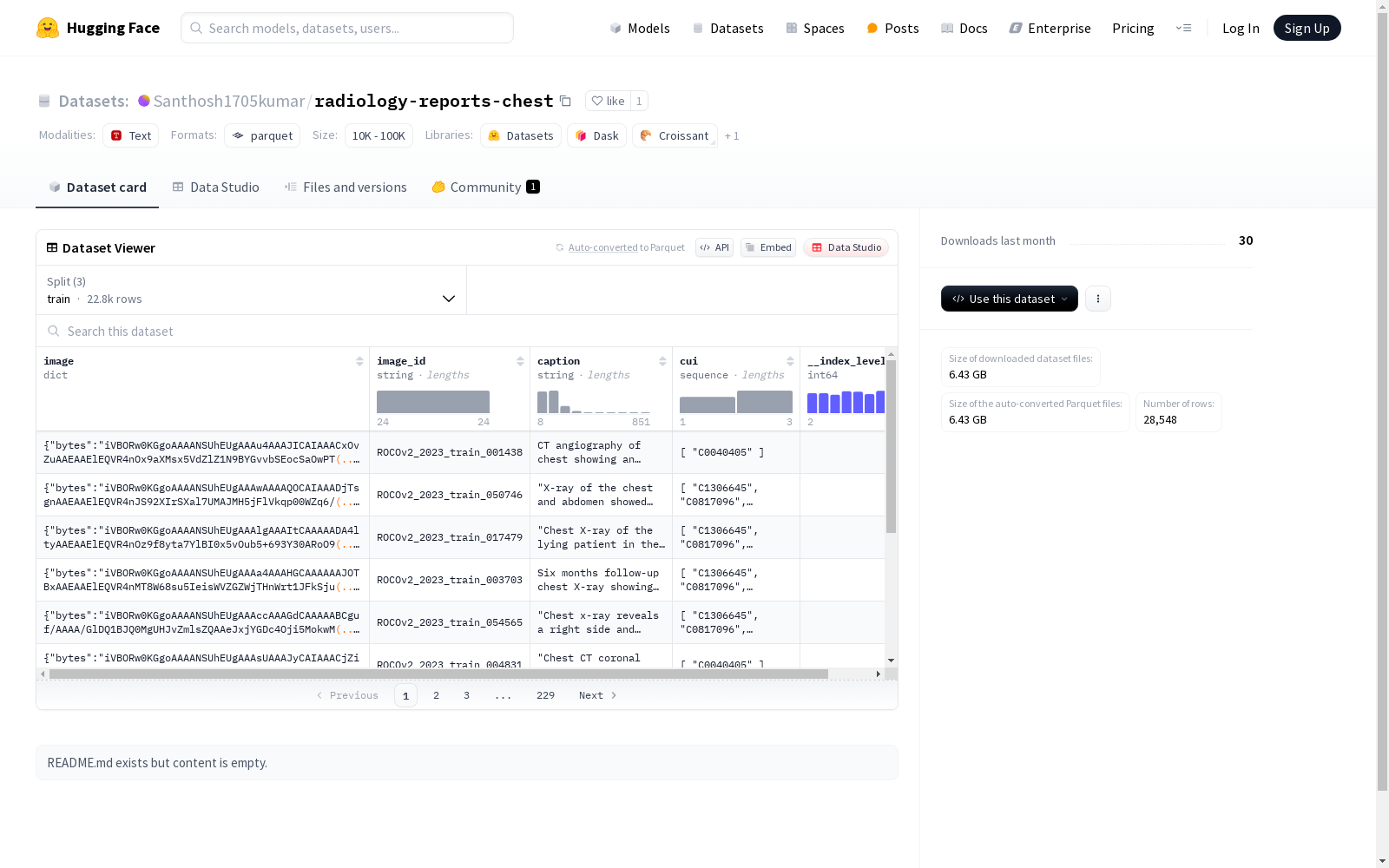
Task: Click the image_id length histogram
Action: 433,402
